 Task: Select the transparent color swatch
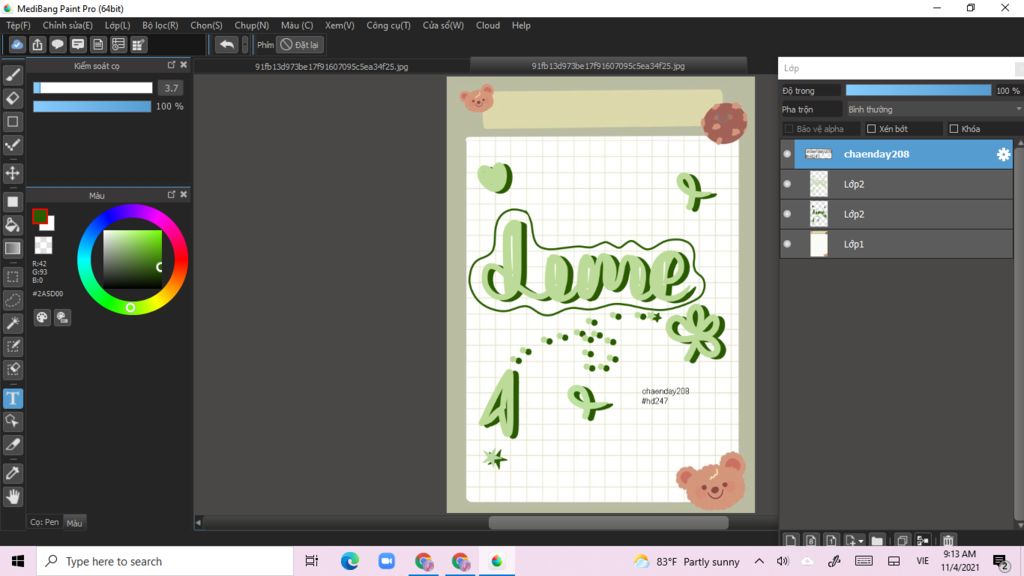(x=43, y=245)
